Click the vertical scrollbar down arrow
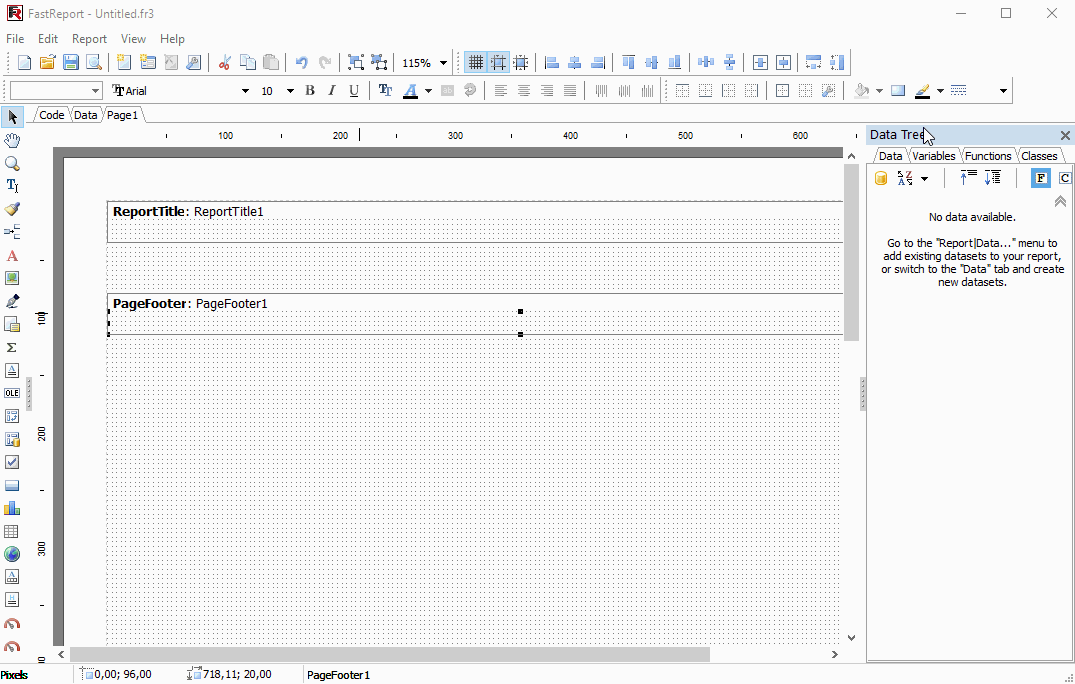Viewport: 1075px width, 684px height. pyautogui.click(x=851, y=637)
